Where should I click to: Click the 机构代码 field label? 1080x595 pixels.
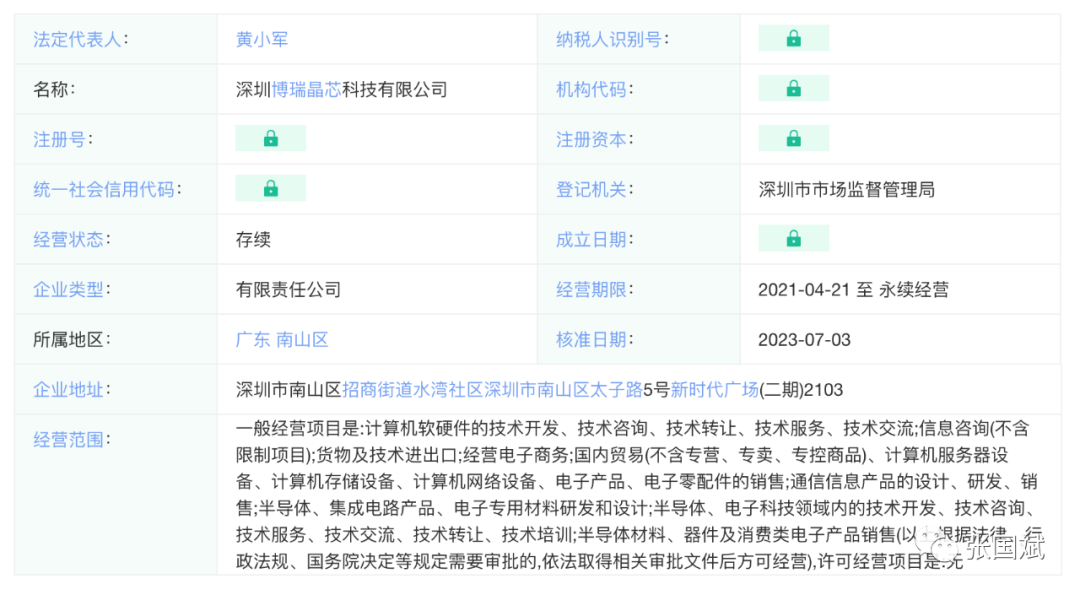(x=591, y=90)
